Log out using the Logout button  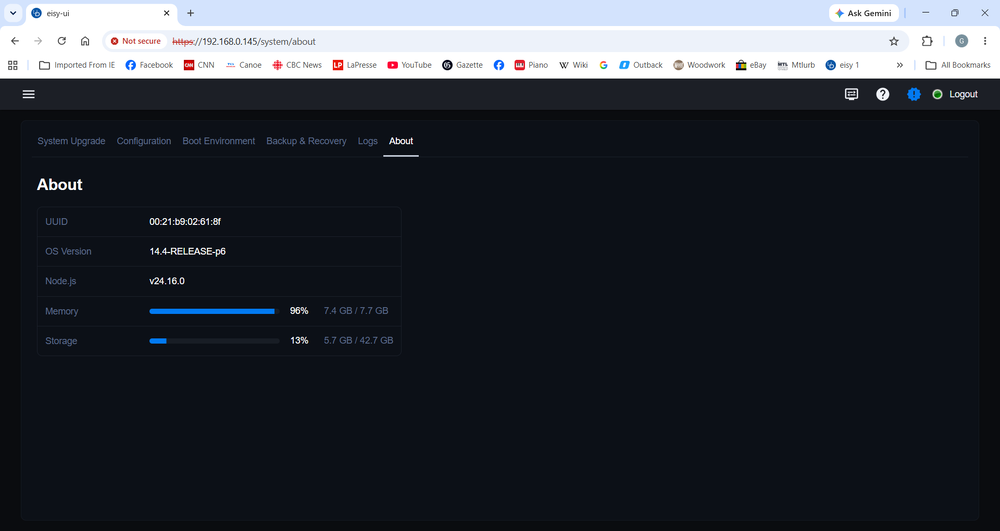(x=963, y=94)
